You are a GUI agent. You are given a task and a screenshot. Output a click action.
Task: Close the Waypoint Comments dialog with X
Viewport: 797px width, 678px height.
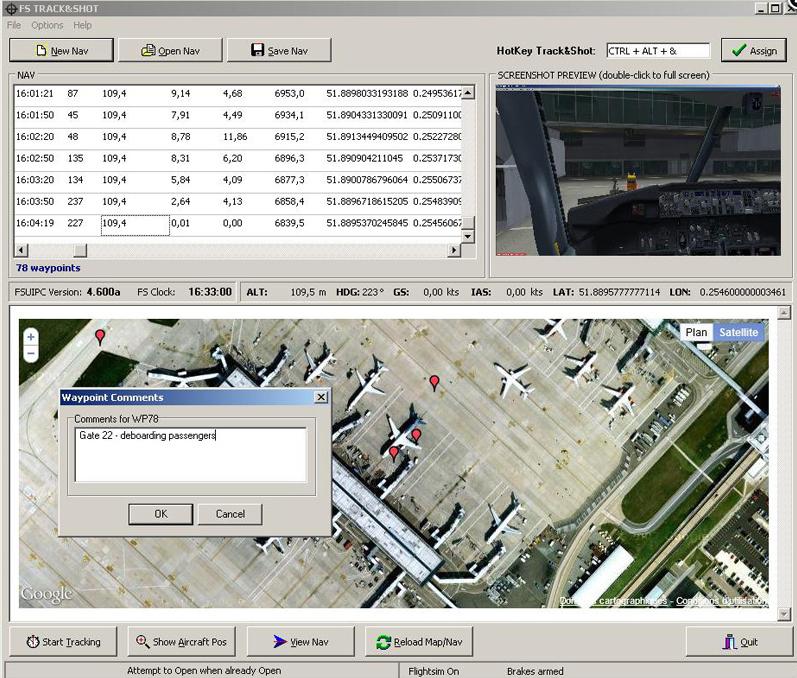point(321,397)
